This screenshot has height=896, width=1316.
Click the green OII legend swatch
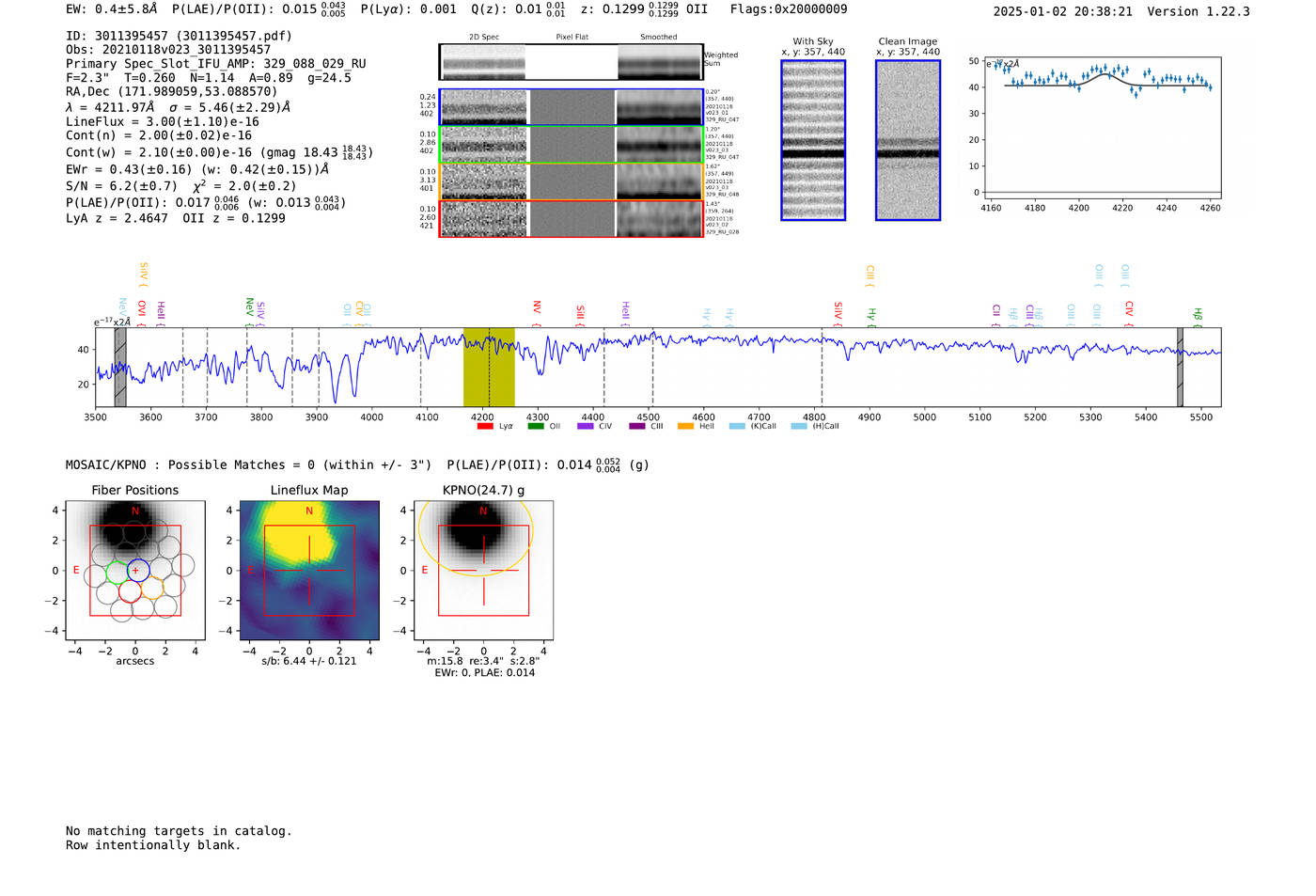pos(536,426)
